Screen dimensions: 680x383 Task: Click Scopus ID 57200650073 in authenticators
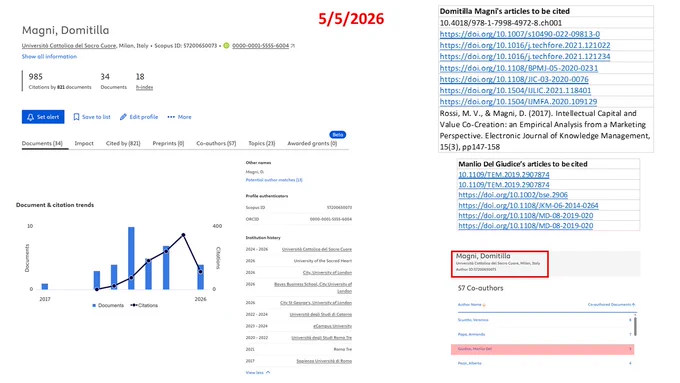pos(339,207)
